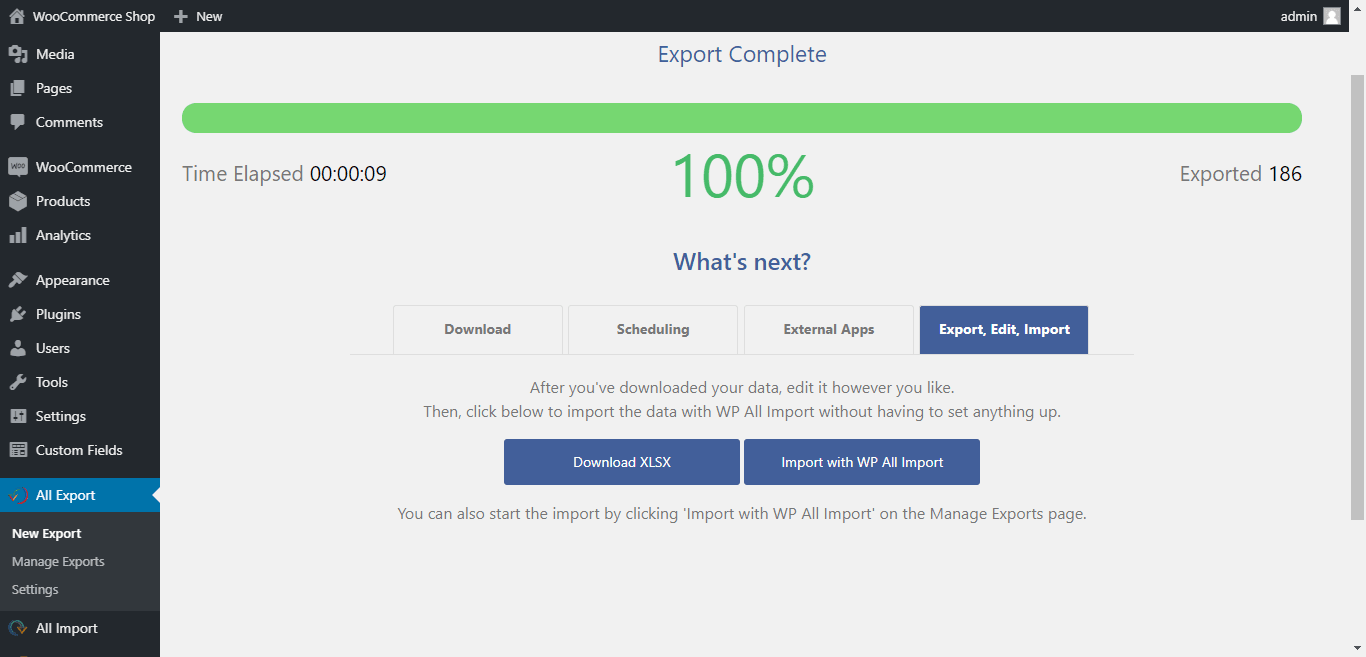Viewport: 1366px width, 657px height.
Task: Click the 100% completion text
Action: (x=742, y=176)
